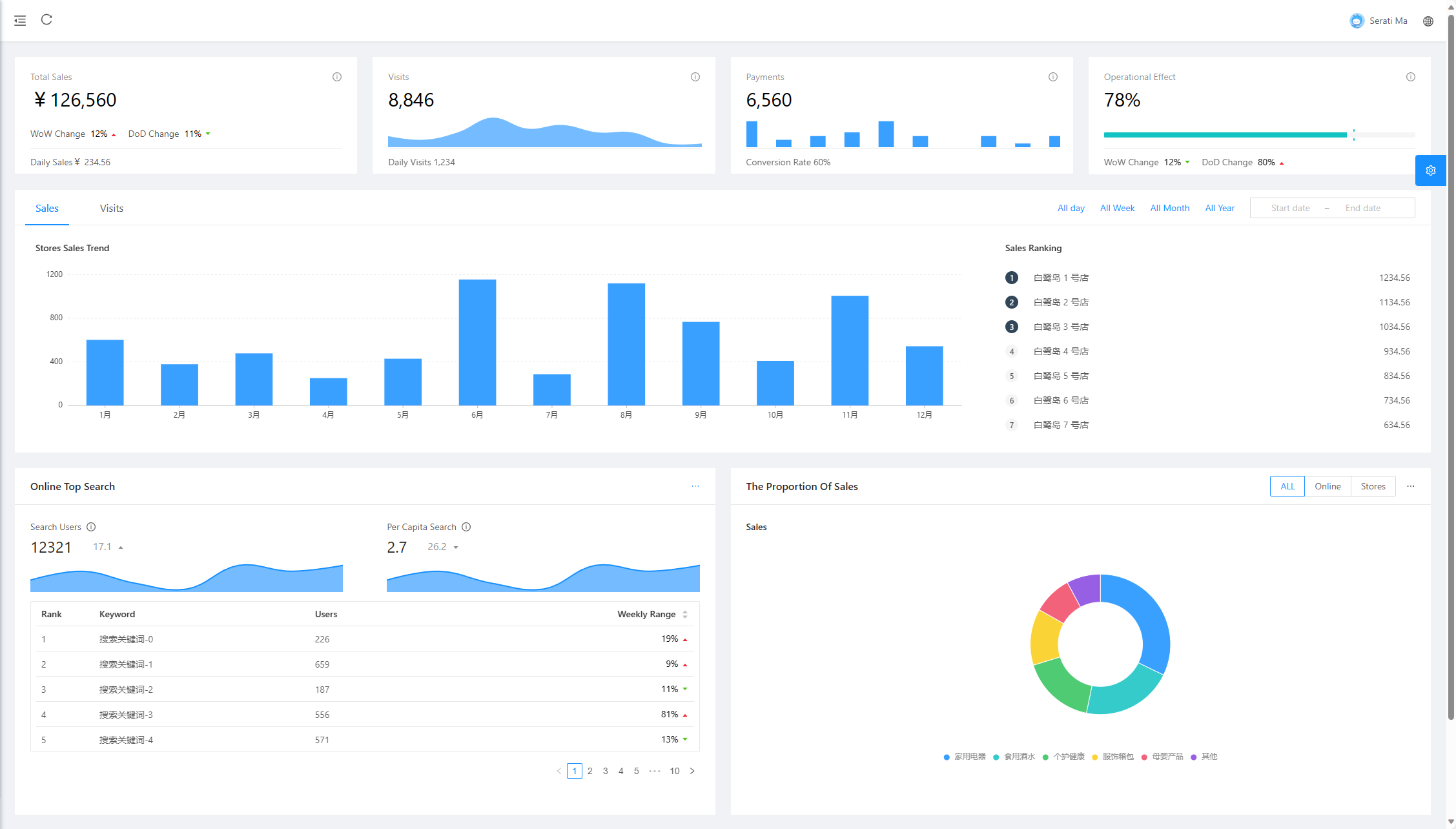Click the Conversion Rate 60% text
Image resolution: width=1456 pixels, height=829 pixels.
(788, 162)
